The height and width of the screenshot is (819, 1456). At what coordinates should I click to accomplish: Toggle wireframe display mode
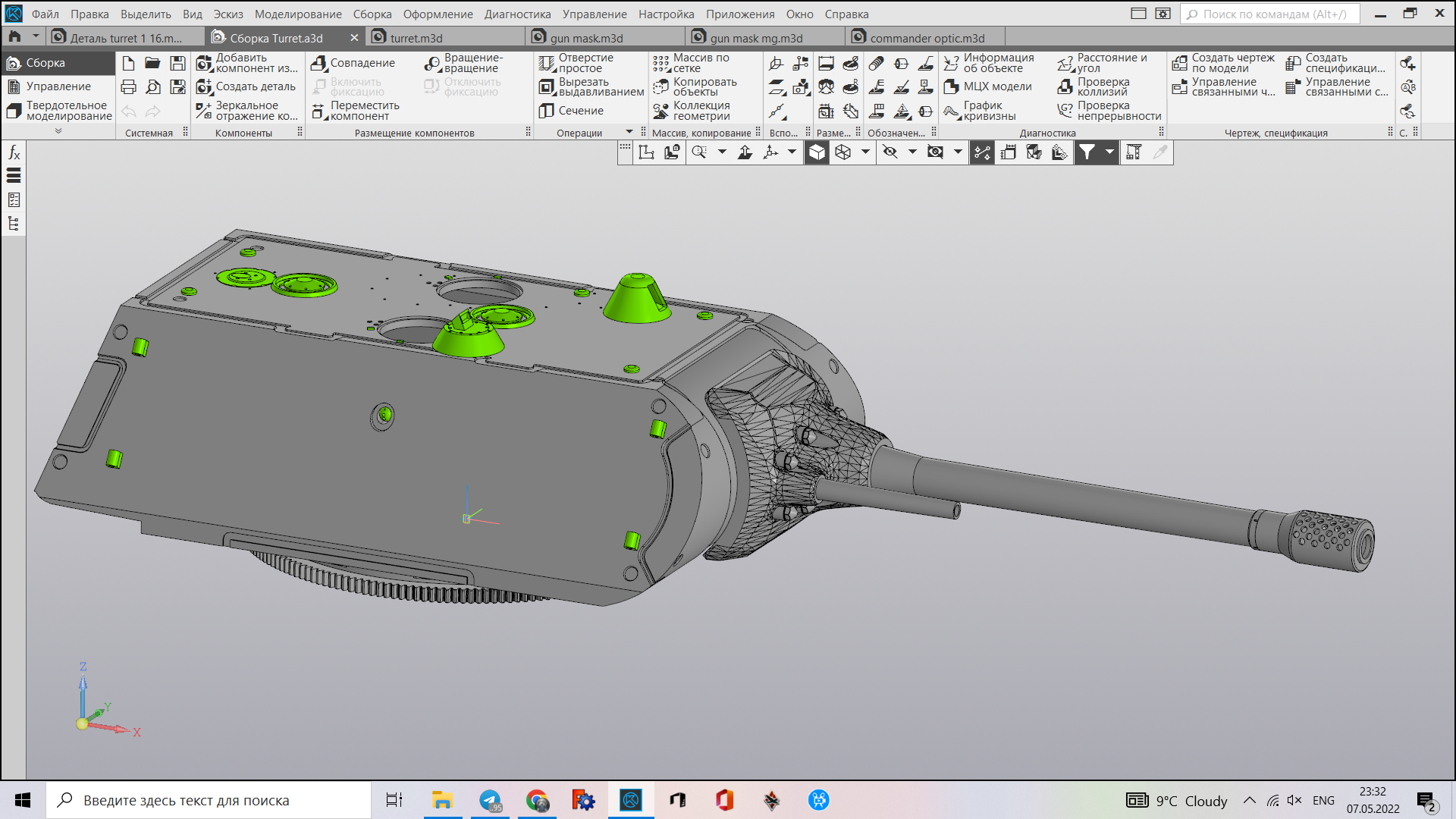843,152
